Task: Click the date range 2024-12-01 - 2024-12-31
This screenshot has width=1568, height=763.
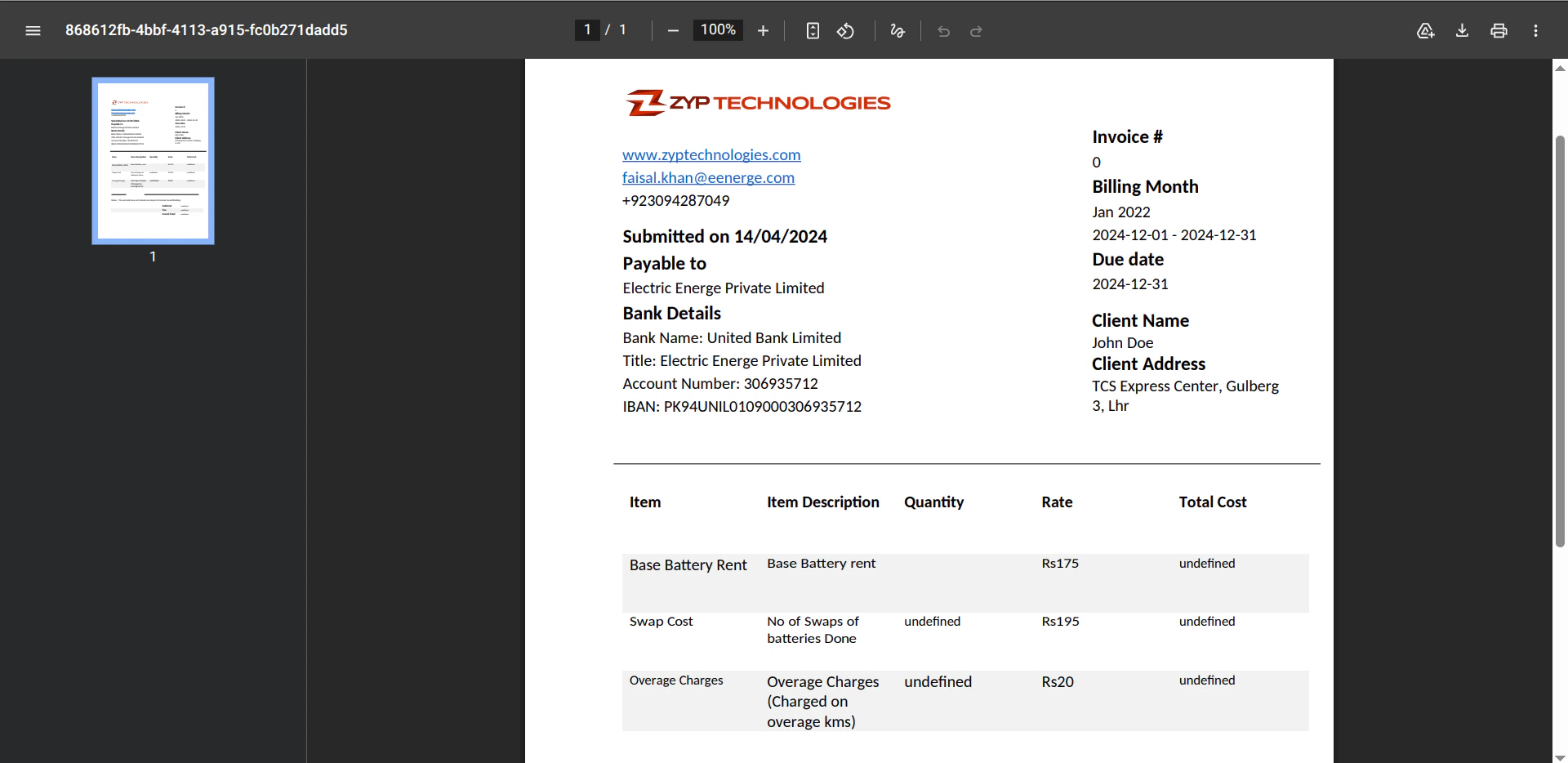Action: coord(1174,234)
